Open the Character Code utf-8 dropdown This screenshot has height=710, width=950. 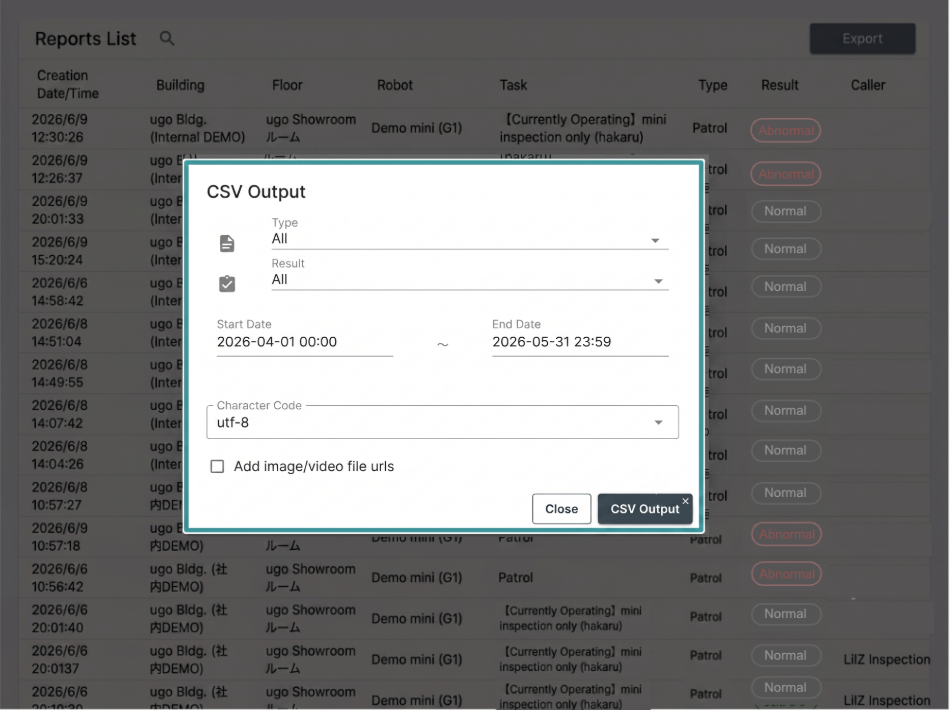(x=442, y=422)
